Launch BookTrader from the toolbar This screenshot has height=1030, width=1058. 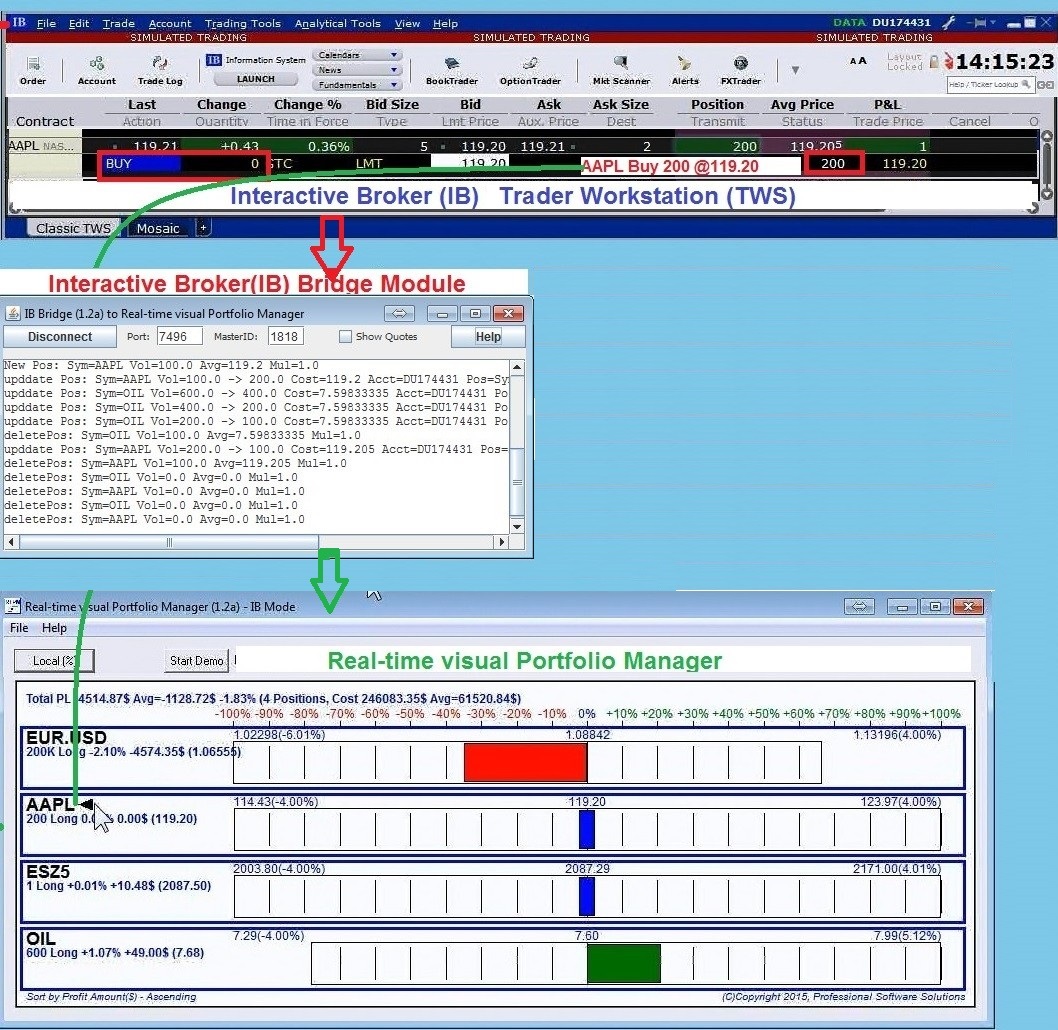click(451, 70)
